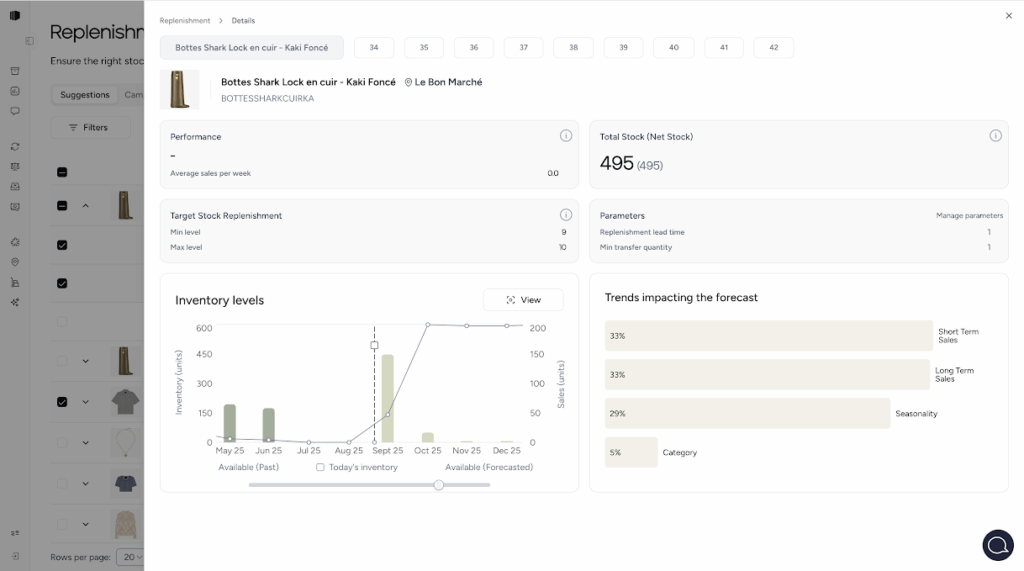Click the focus frame icon in View button
The image size is (1024, 571).
coord(511,300)
